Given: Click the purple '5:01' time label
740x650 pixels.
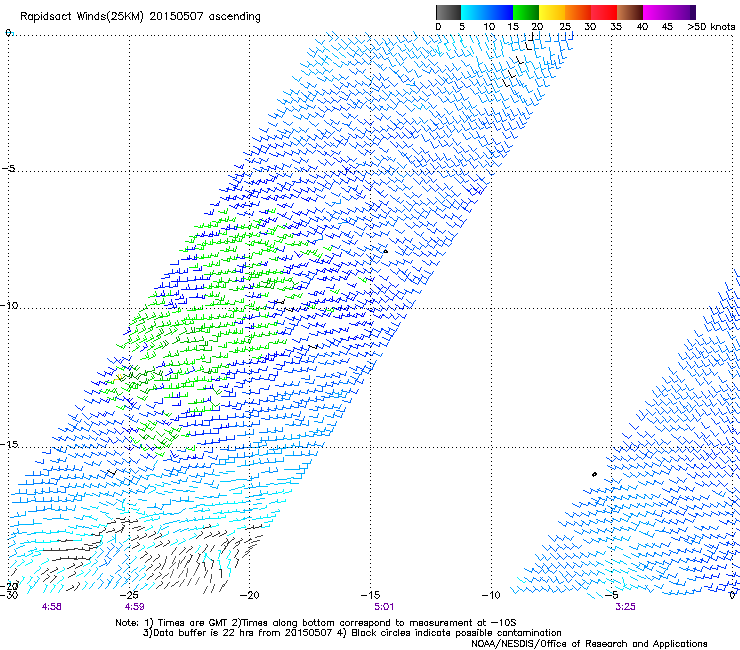Looking at the screenshot, I should click(384, 607).
